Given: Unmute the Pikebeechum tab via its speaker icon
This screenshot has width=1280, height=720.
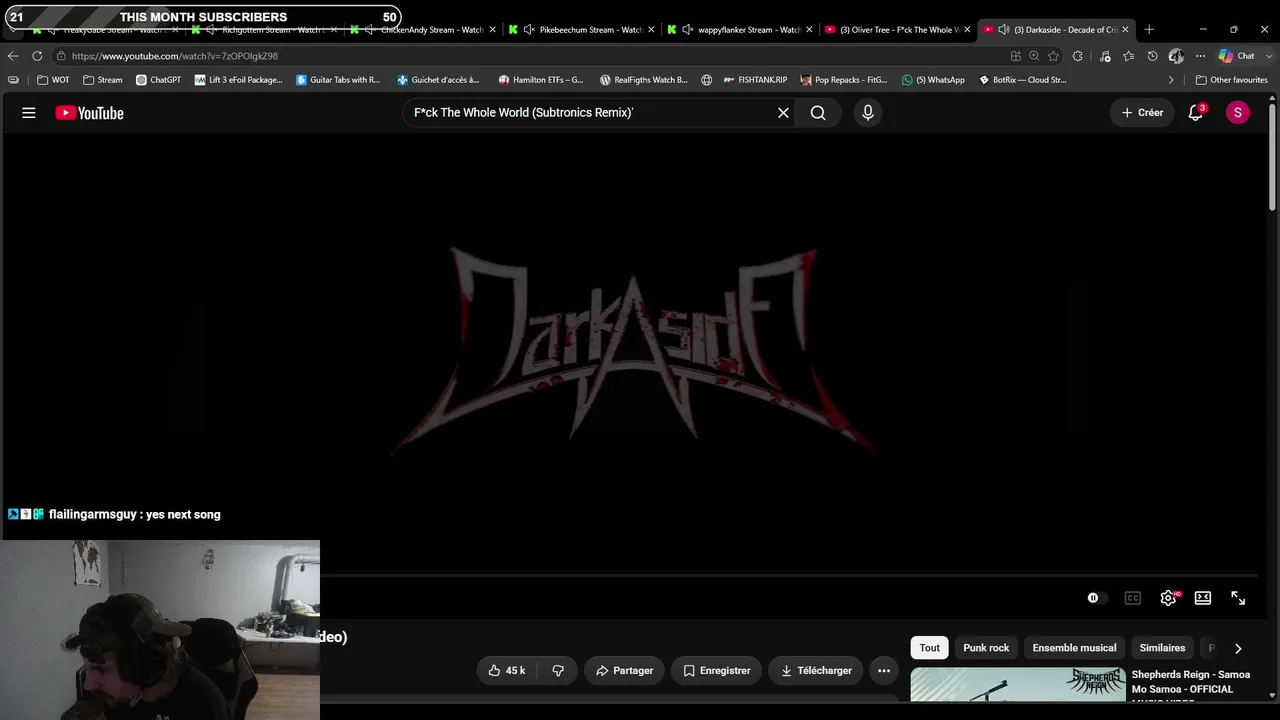Looking at the screenshot, I should [529, 30].
